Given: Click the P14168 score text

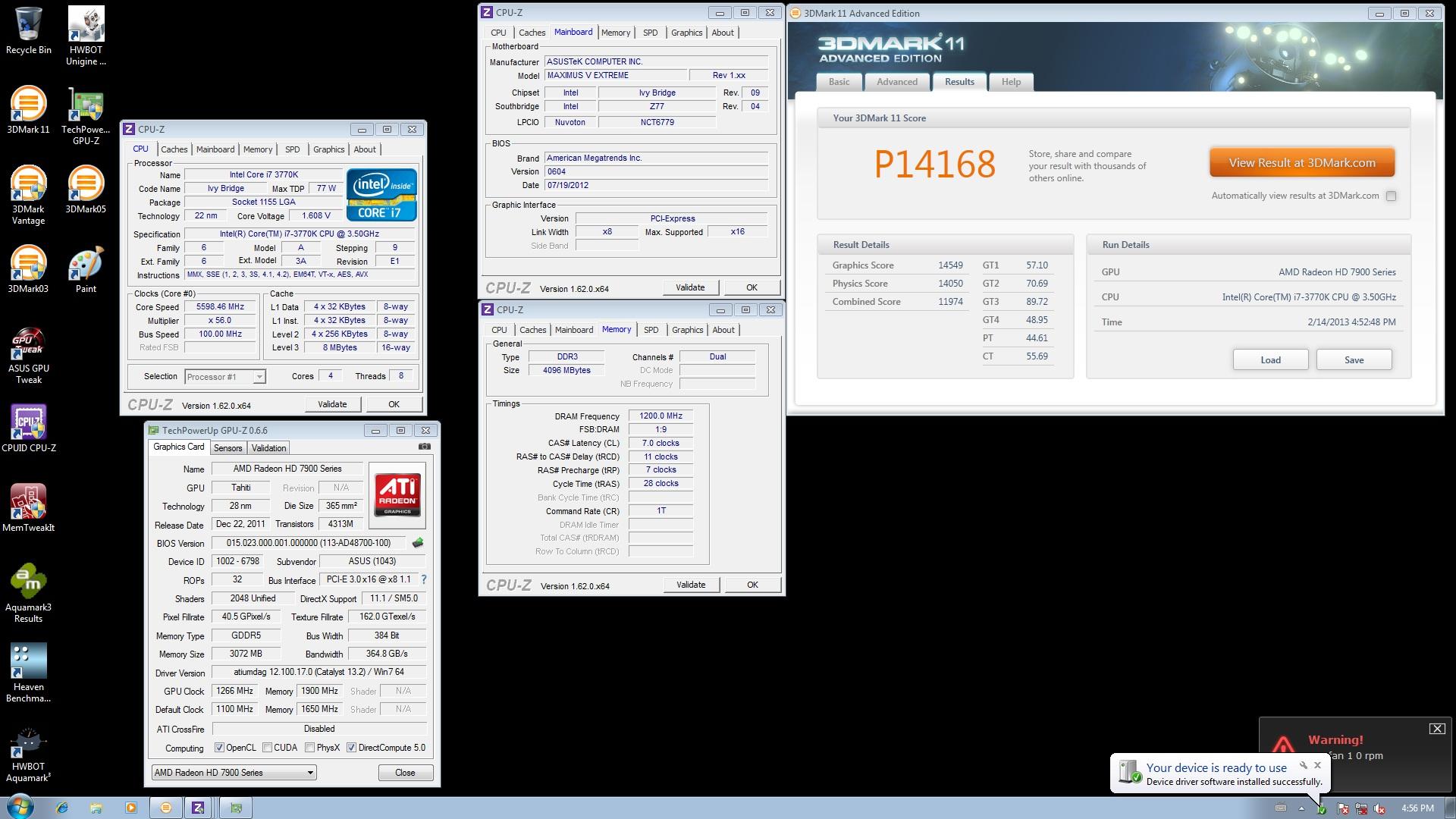Looking at the screenshot, I should [x=934, y=165].
